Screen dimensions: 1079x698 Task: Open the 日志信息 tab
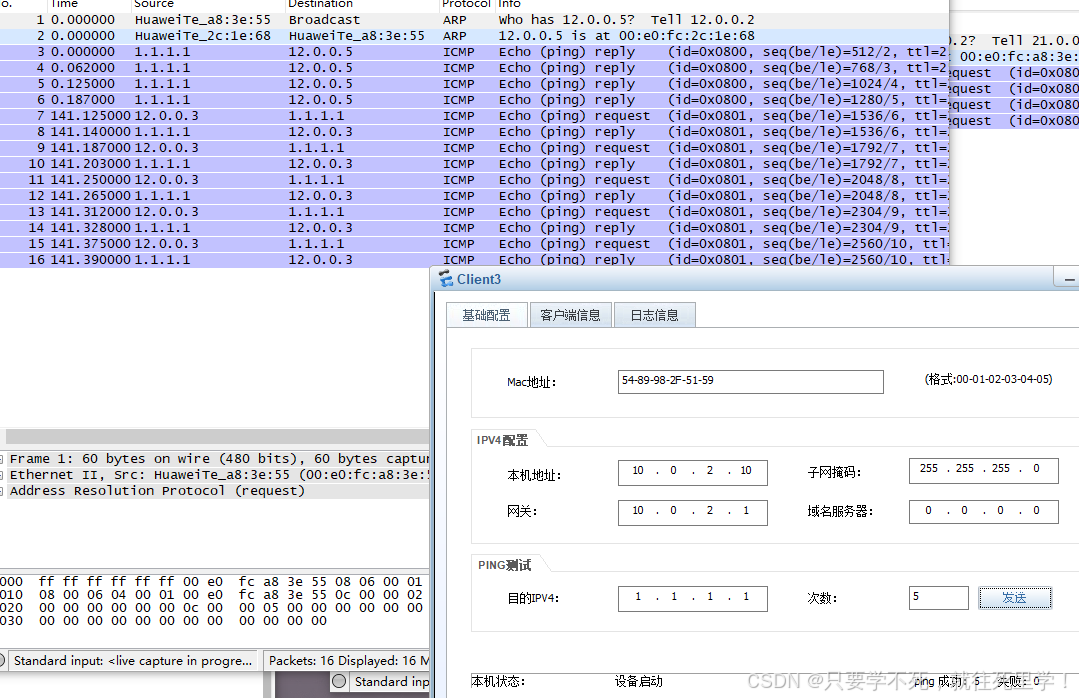pos(654,315)
